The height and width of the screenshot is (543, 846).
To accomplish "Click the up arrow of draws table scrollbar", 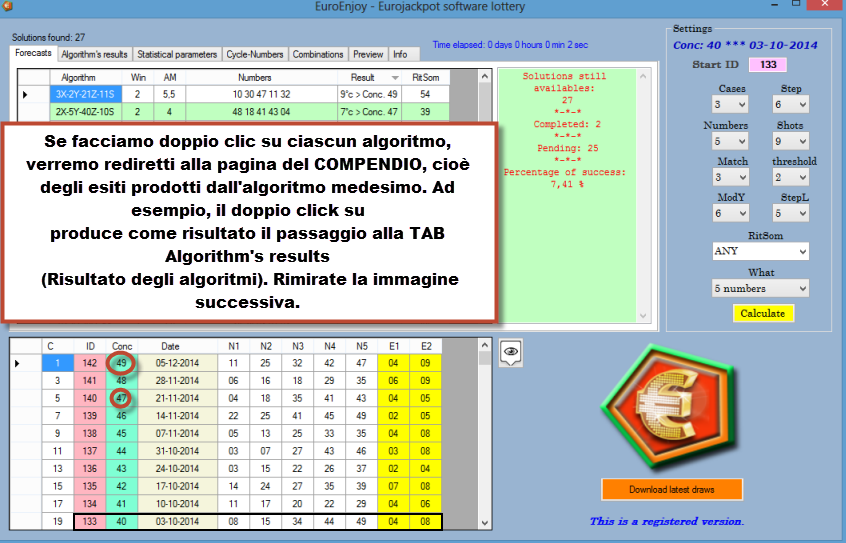I will click(485, 345).
